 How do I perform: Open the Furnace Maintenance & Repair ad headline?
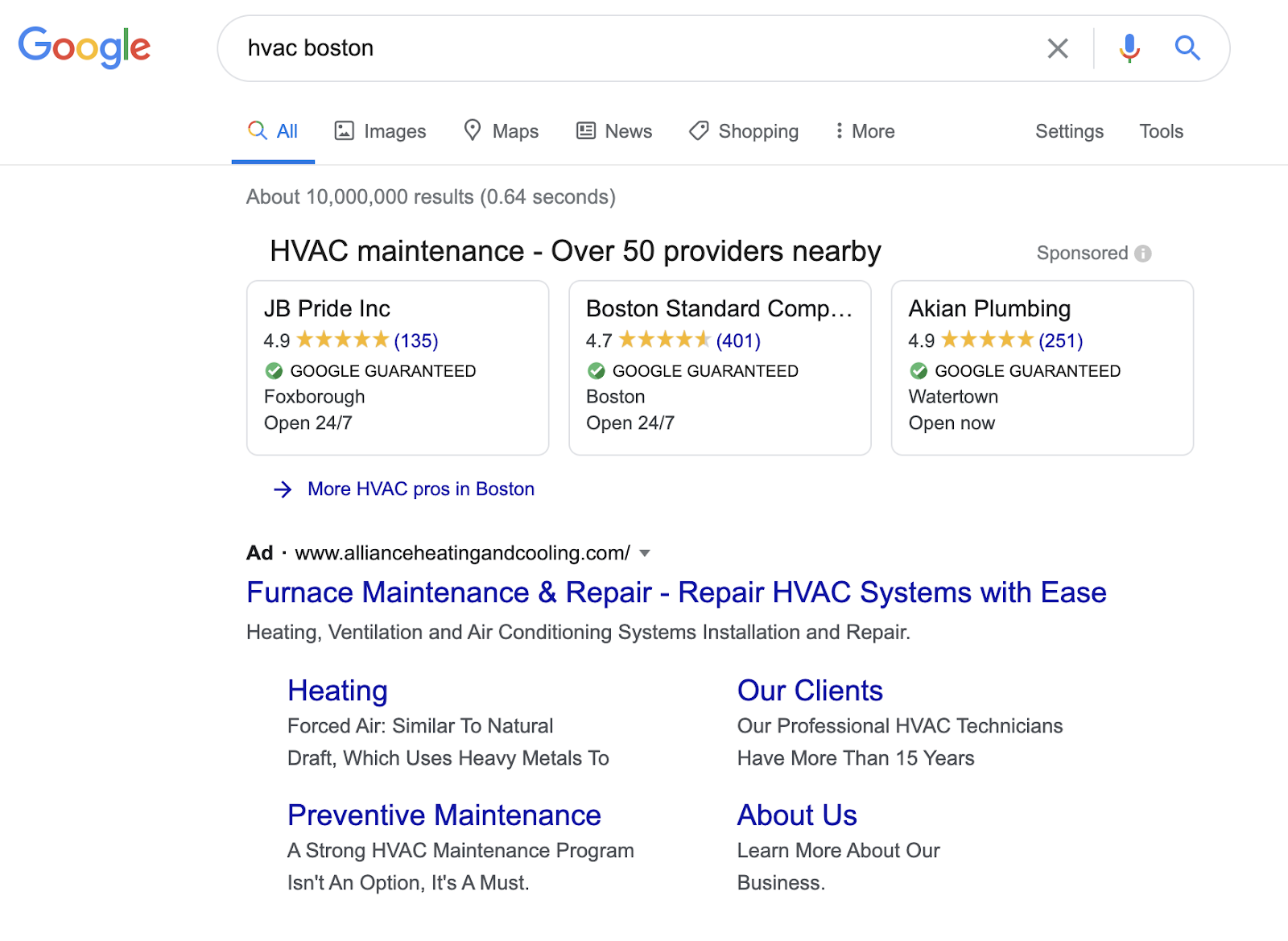(x=676, y=592)
